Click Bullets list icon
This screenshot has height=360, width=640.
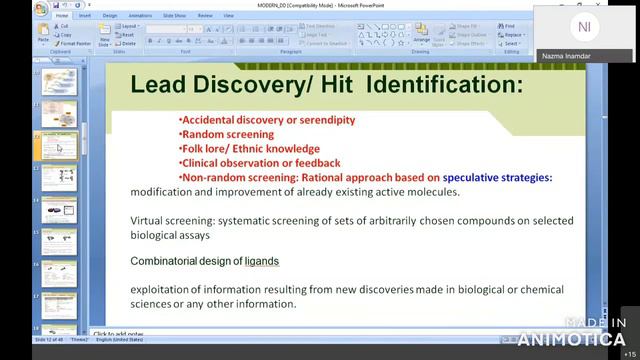pos(242,29)
